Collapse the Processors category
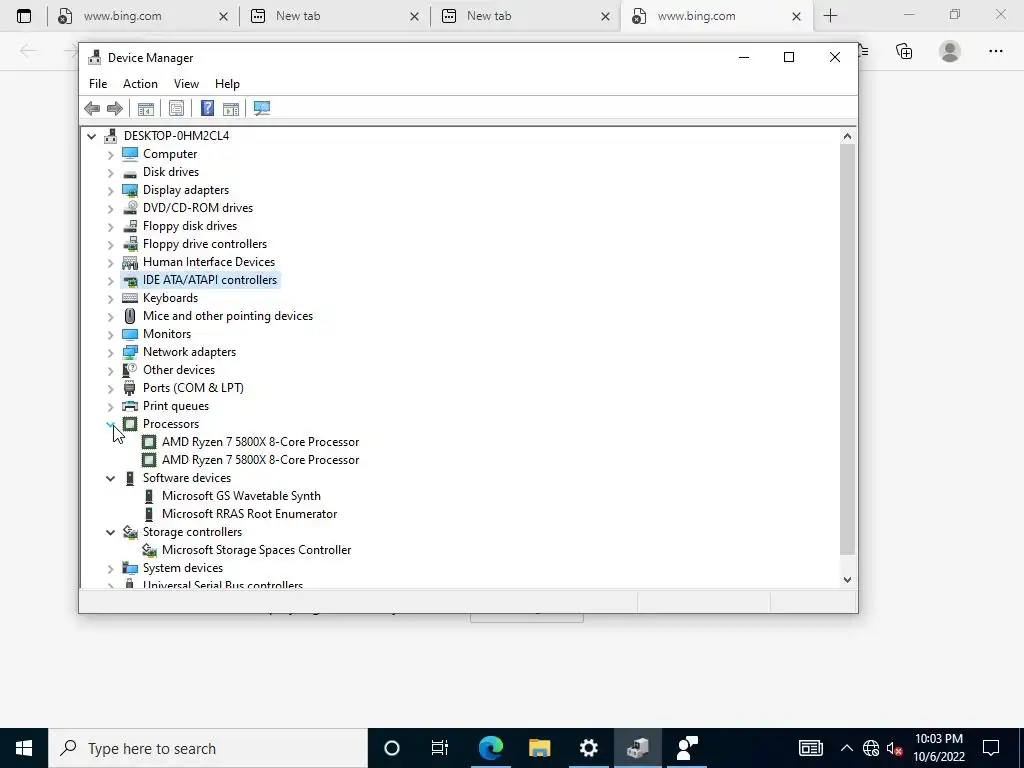The height and width of the screenshot is (768, 1024). (x=110, y=424)
